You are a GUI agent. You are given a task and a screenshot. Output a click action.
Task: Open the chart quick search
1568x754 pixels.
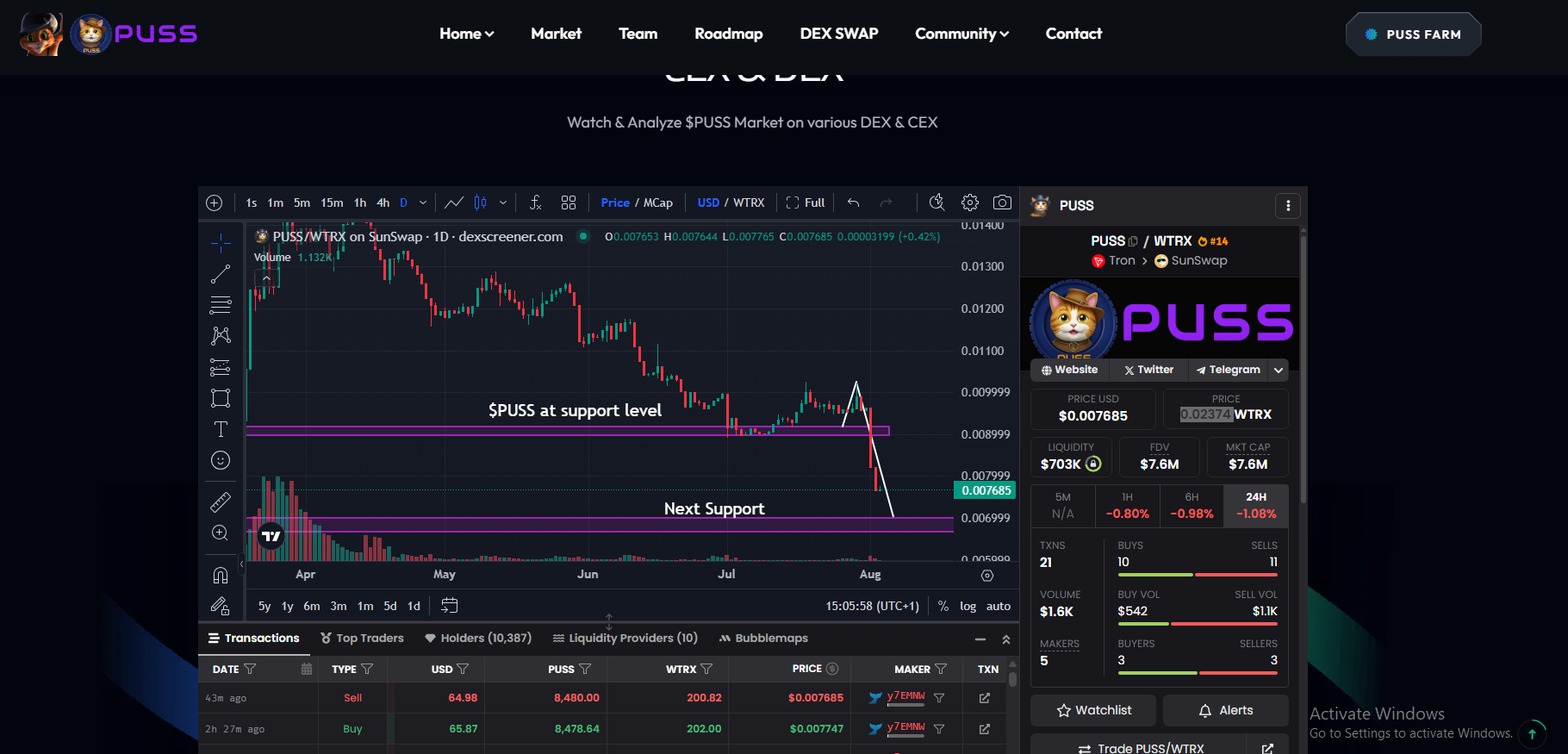pyautogui.click(x=936, y=203)
